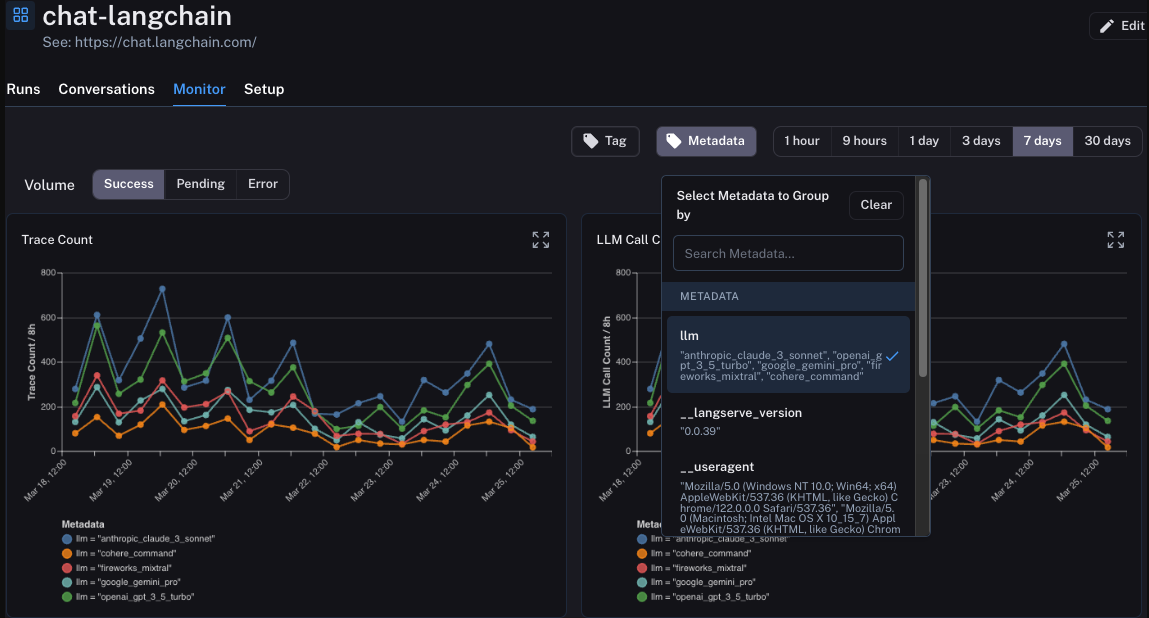Open the Conversations tab
Image resolution: width=1149 pixels, height=618 pixels.
click(106, 89)
